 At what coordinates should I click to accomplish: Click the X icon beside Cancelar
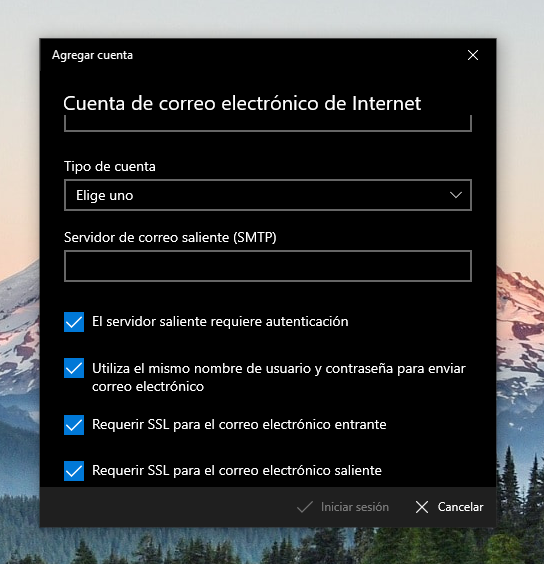pyautogui.click(x=422, y=507)
